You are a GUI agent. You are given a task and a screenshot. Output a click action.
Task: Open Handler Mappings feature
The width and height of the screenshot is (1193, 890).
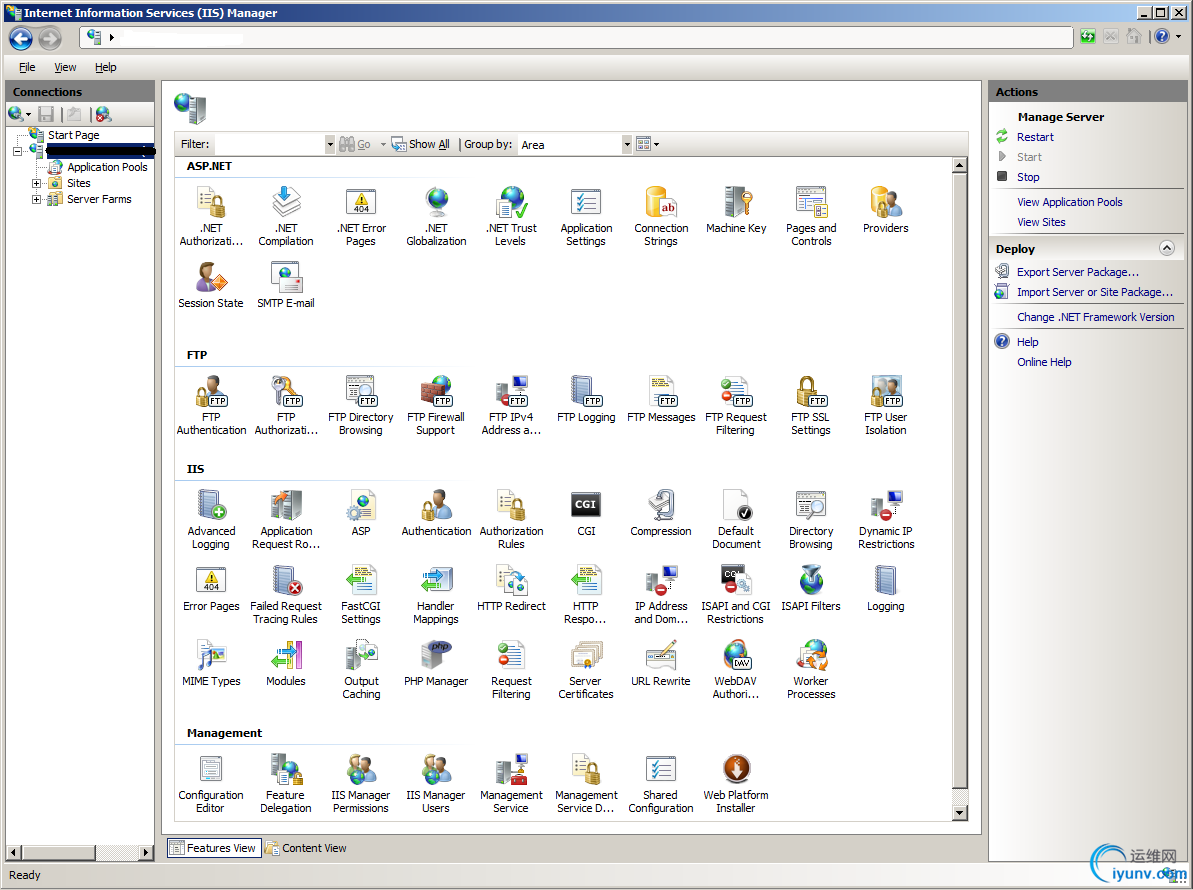(x=436, y=595)
